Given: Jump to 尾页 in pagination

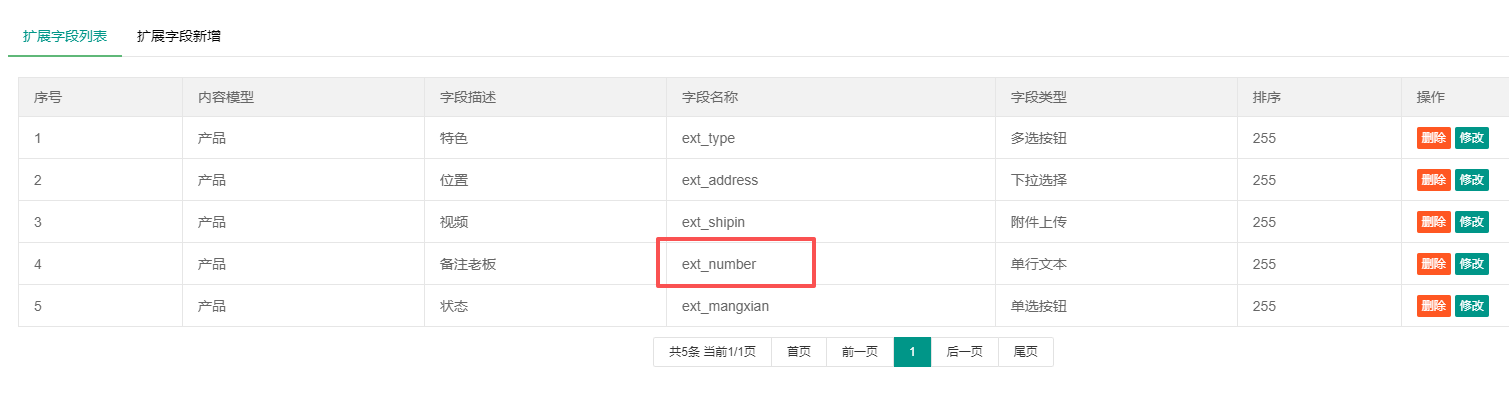Looking at the screenshot, I should coord(1025,352).
